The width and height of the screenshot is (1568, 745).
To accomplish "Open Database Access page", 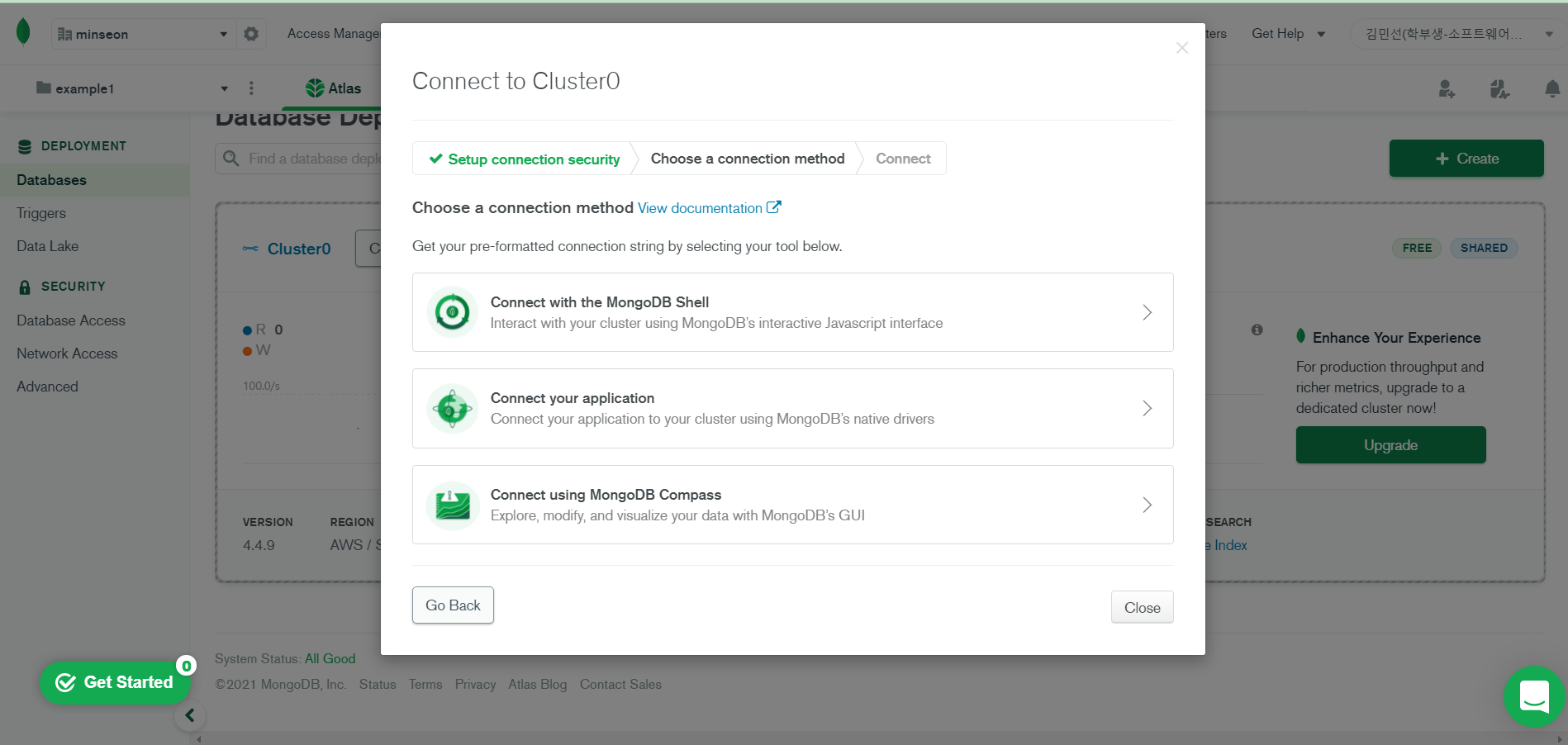I will tap(71, 320).
